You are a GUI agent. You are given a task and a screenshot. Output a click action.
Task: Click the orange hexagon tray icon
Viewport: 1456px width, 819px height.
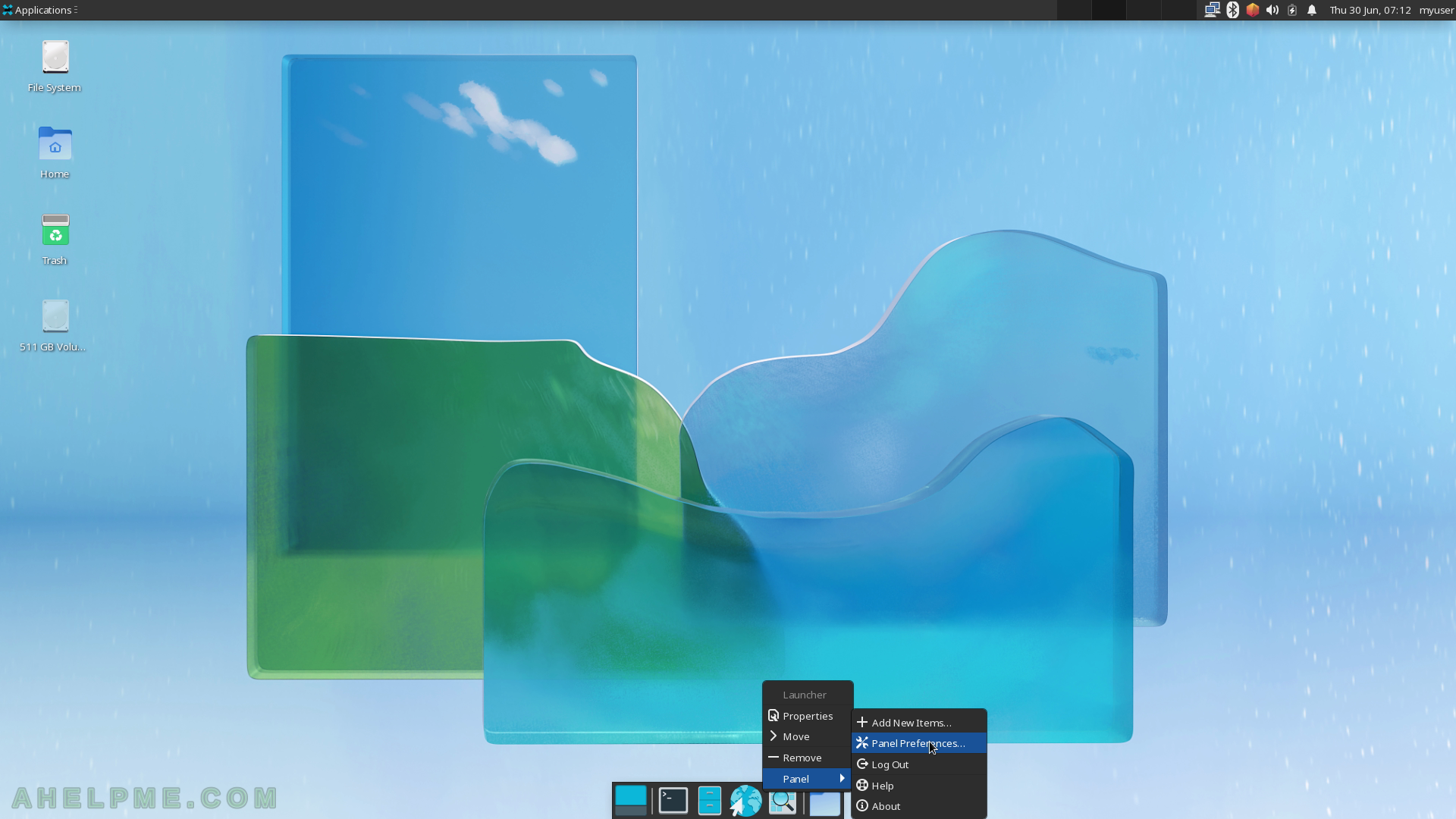1253,10
